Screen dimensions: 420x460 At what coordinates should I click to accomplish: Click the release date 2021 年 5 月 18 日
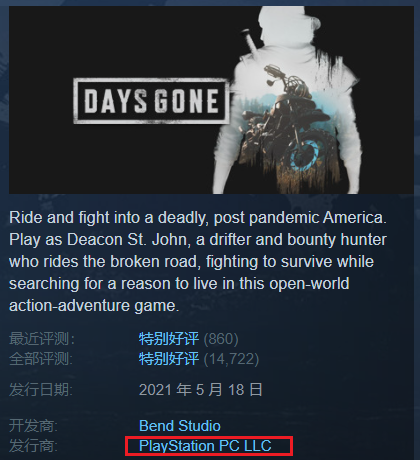(x=201, y=390)
